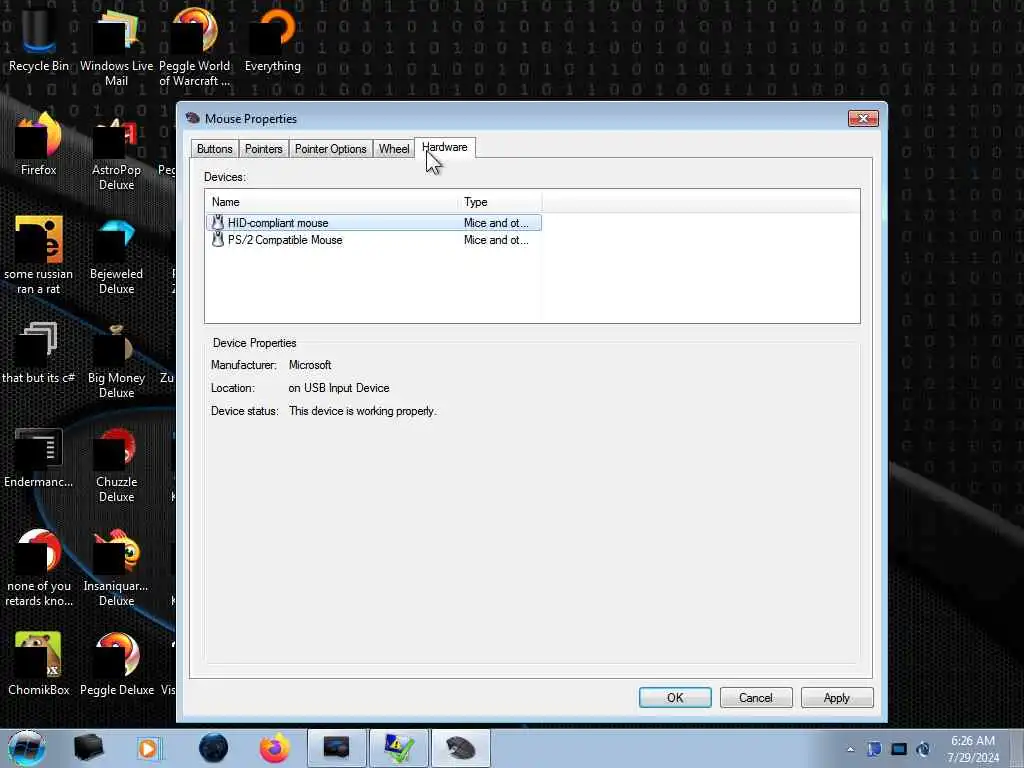Image resolution: width=1024 pixels, height=768 pixels.
Task: Open the Endermanc... desktop icon
Action: 38,456
